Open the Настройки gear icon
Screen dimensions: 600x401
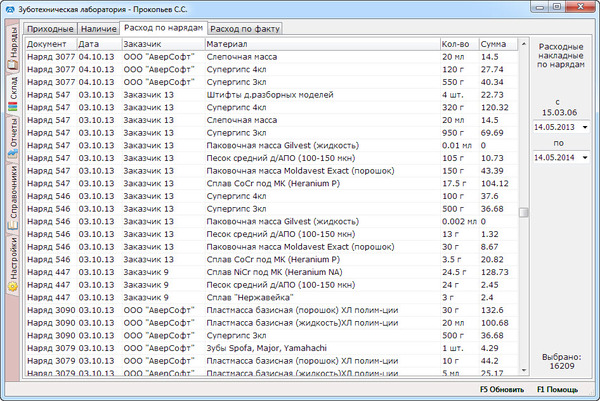pyautogui.click(x=13, y=286)
